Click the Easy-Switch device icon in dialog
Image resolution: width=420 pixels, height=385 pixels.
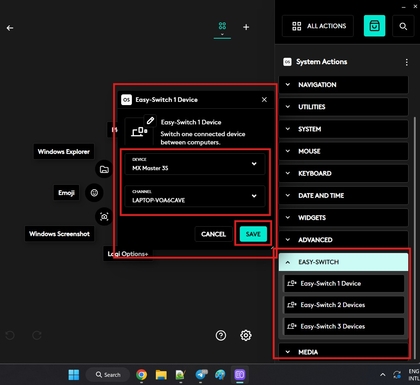(x=139, y=131)
